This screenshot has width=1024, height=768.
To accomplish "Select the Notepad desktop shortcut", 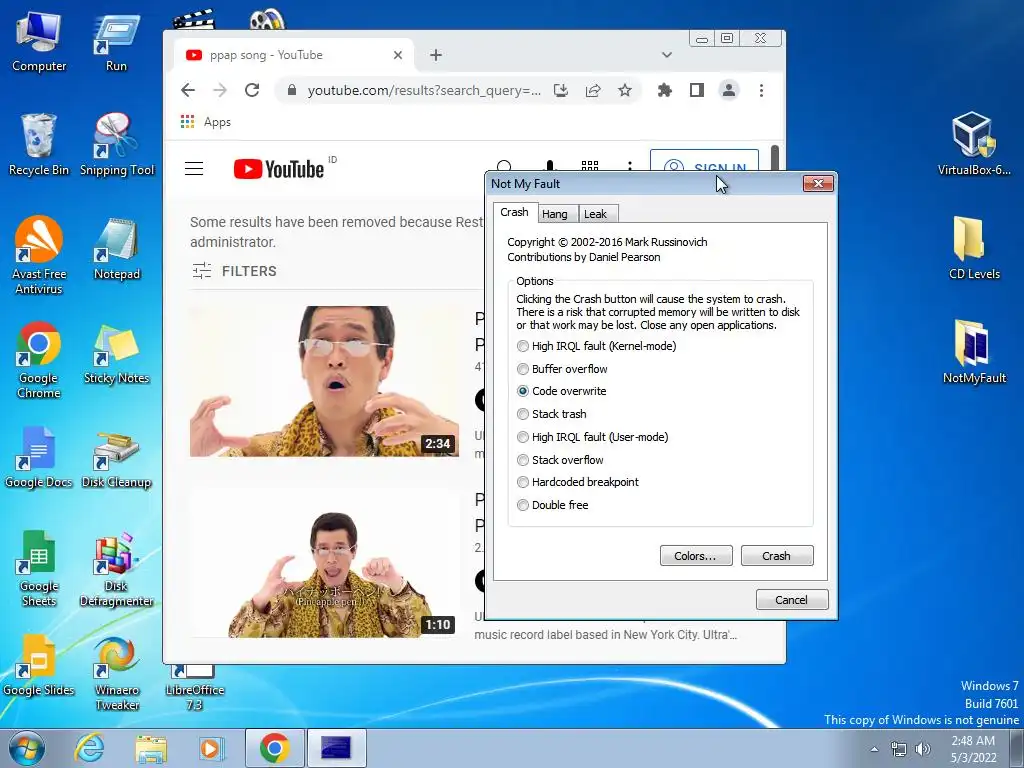I will [x=116, y=249].
